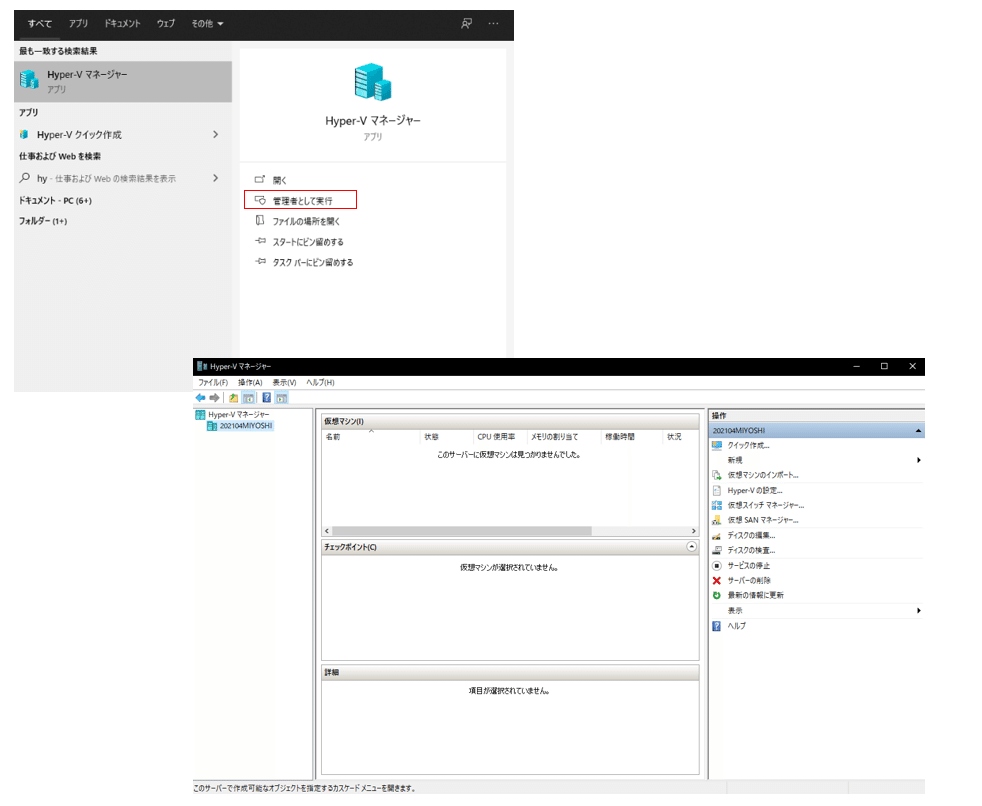Collapse the チェックポイント panel with round arrow
Viewport: 982px width, 806px height.
691,547
